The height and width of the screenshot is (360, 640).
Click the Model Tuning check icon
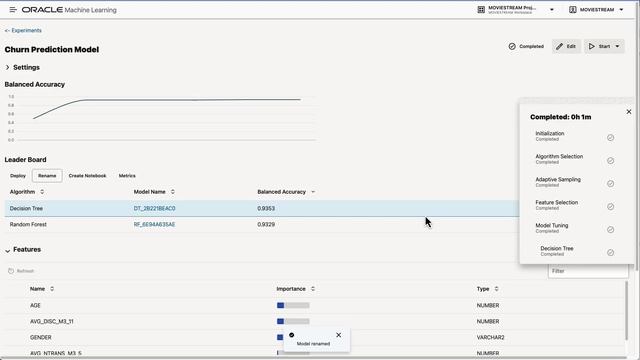[610, 230]
